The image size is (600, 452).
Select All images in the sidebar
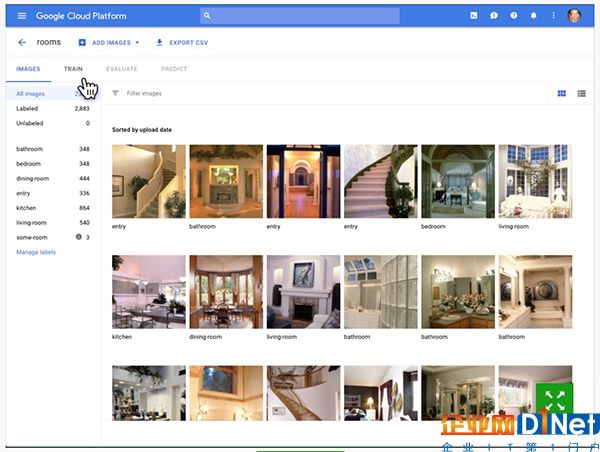[53, 93]
